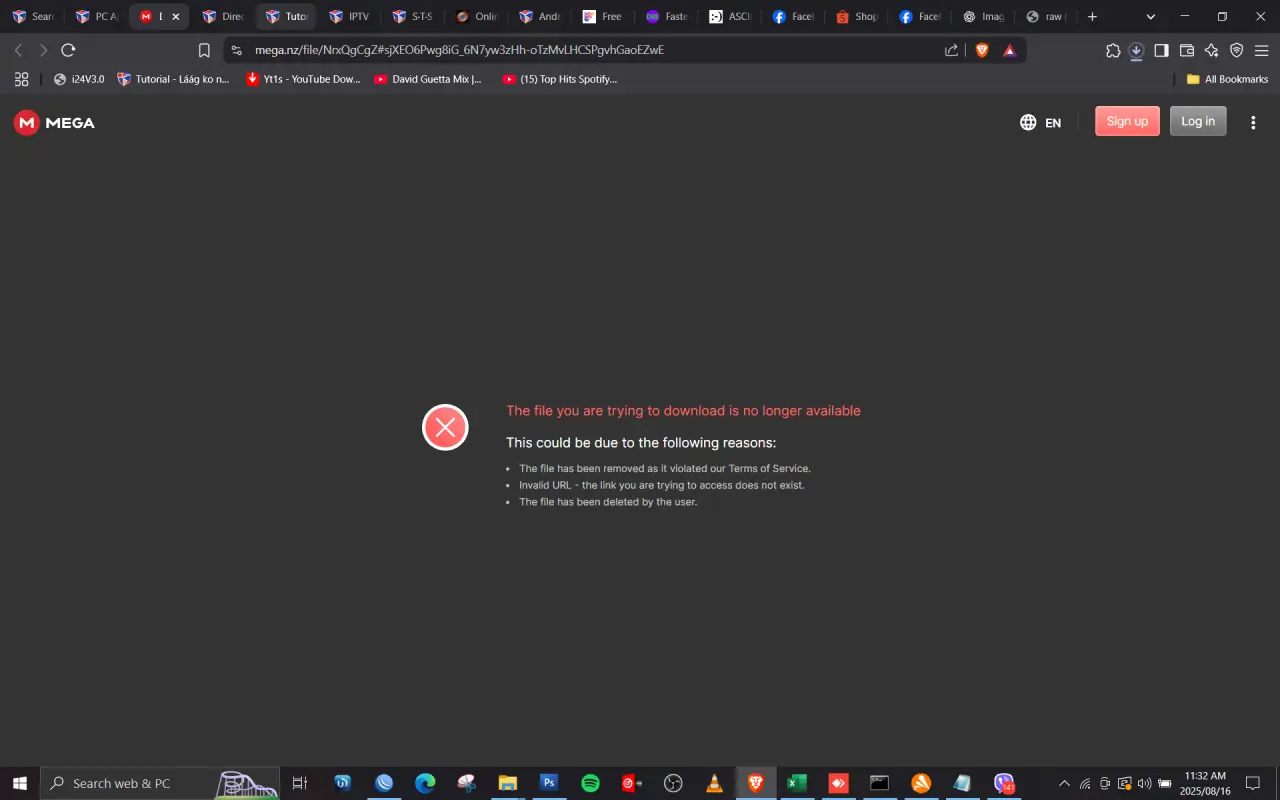This screenshot has width=1280, height=800.
Task: Open the apps grid in bookmarks bar
Action: coord(21,79)
